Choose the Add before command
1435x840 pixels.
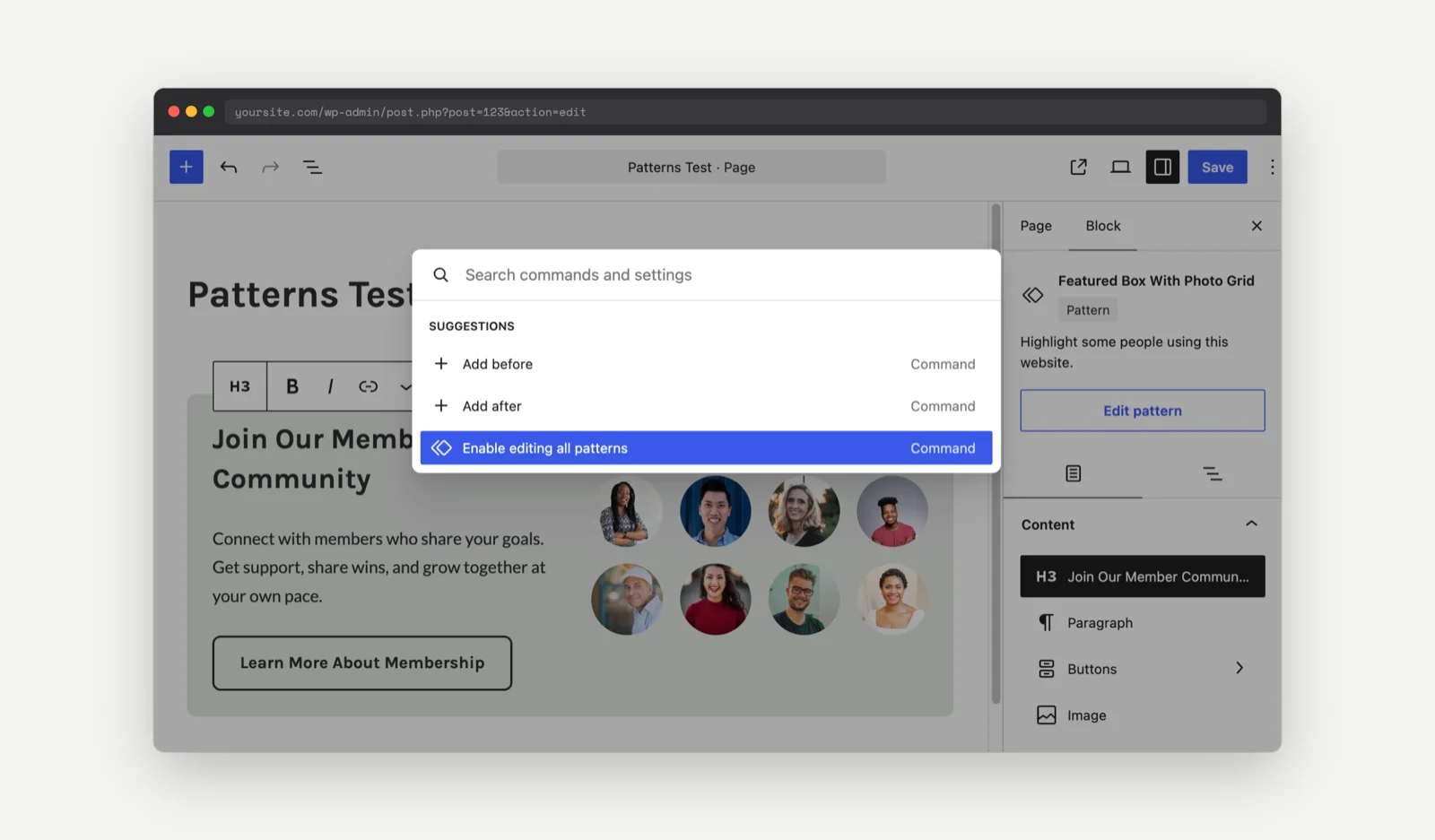706,364
